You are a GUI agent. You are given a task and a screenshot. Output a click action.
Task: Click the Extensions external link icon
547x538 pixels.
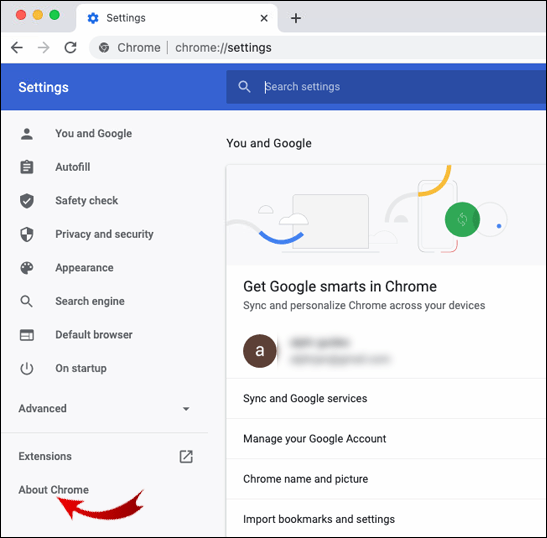(186, 456)
